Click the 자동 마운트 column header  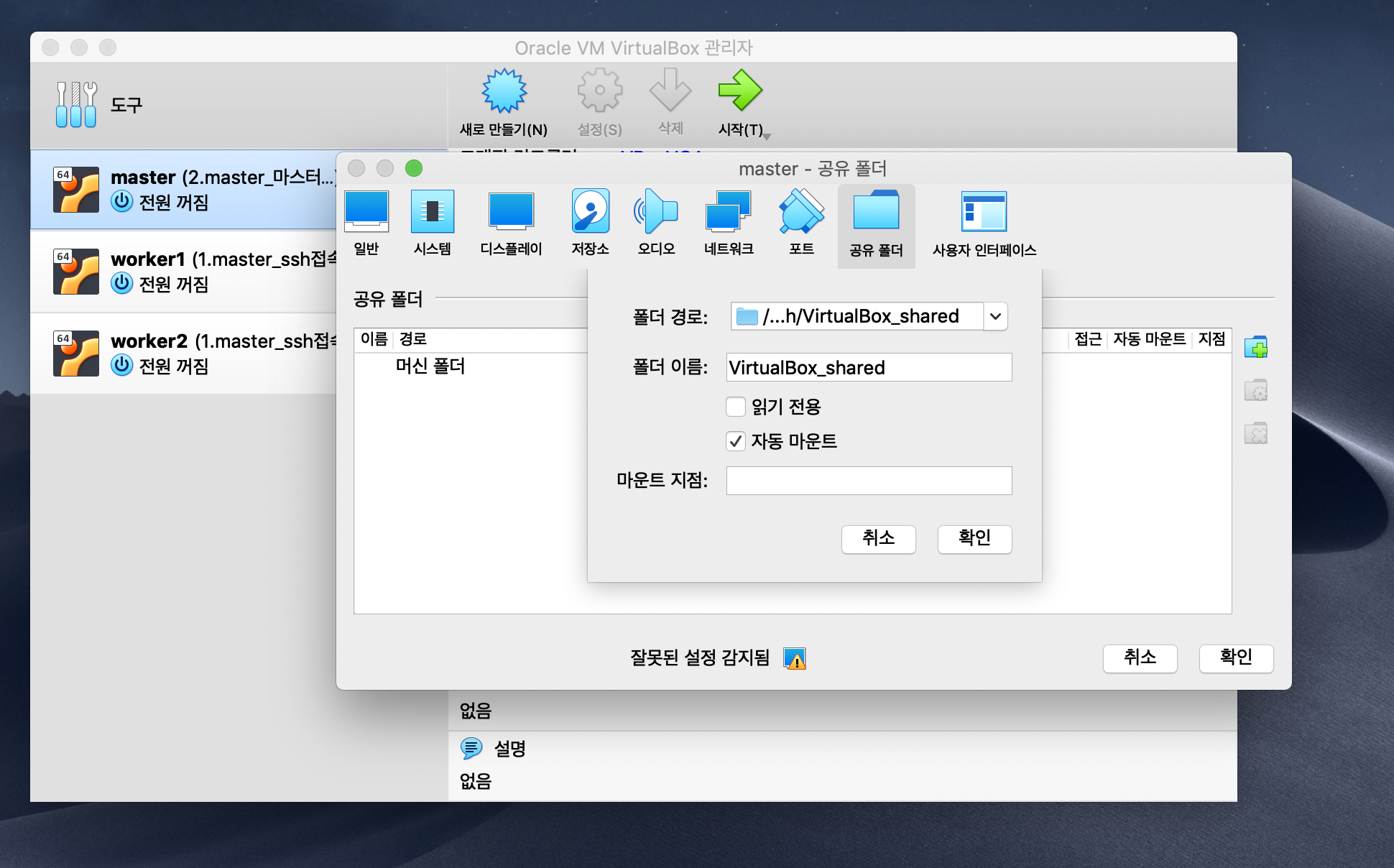1149,339
